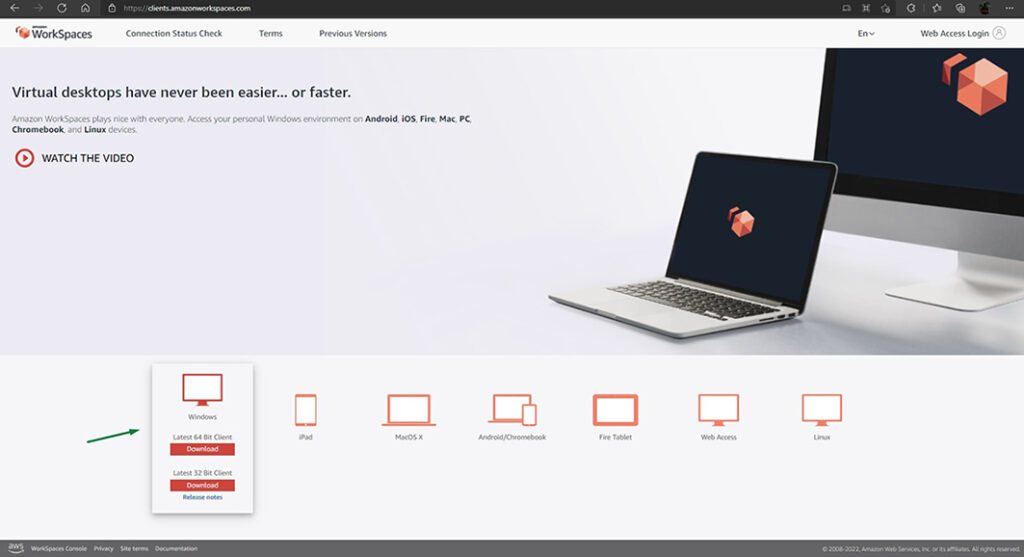Click the user icon beside Web Access Login
This screenshot has width=1024, height=557.
pyautogui.click(x=999, y=33)
